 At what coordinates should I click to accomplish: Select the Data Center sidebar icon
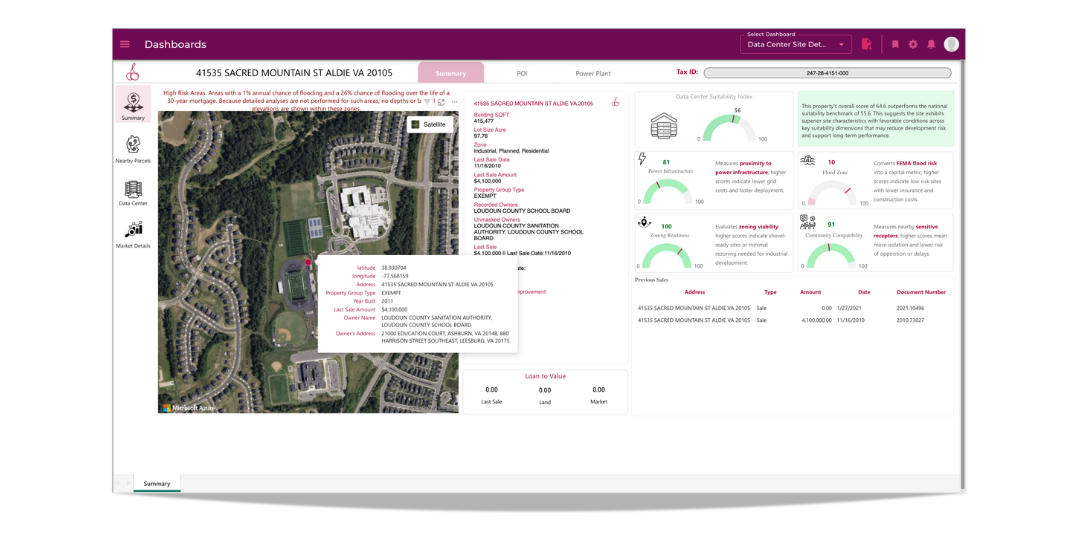coord(133,190)
